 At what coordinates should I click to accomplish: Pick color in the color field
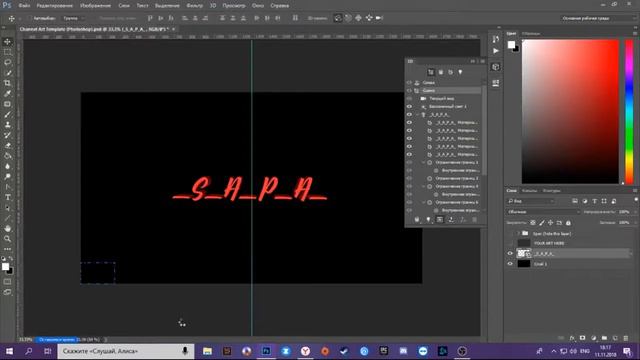pyautogui.click(x=570, y=111)
